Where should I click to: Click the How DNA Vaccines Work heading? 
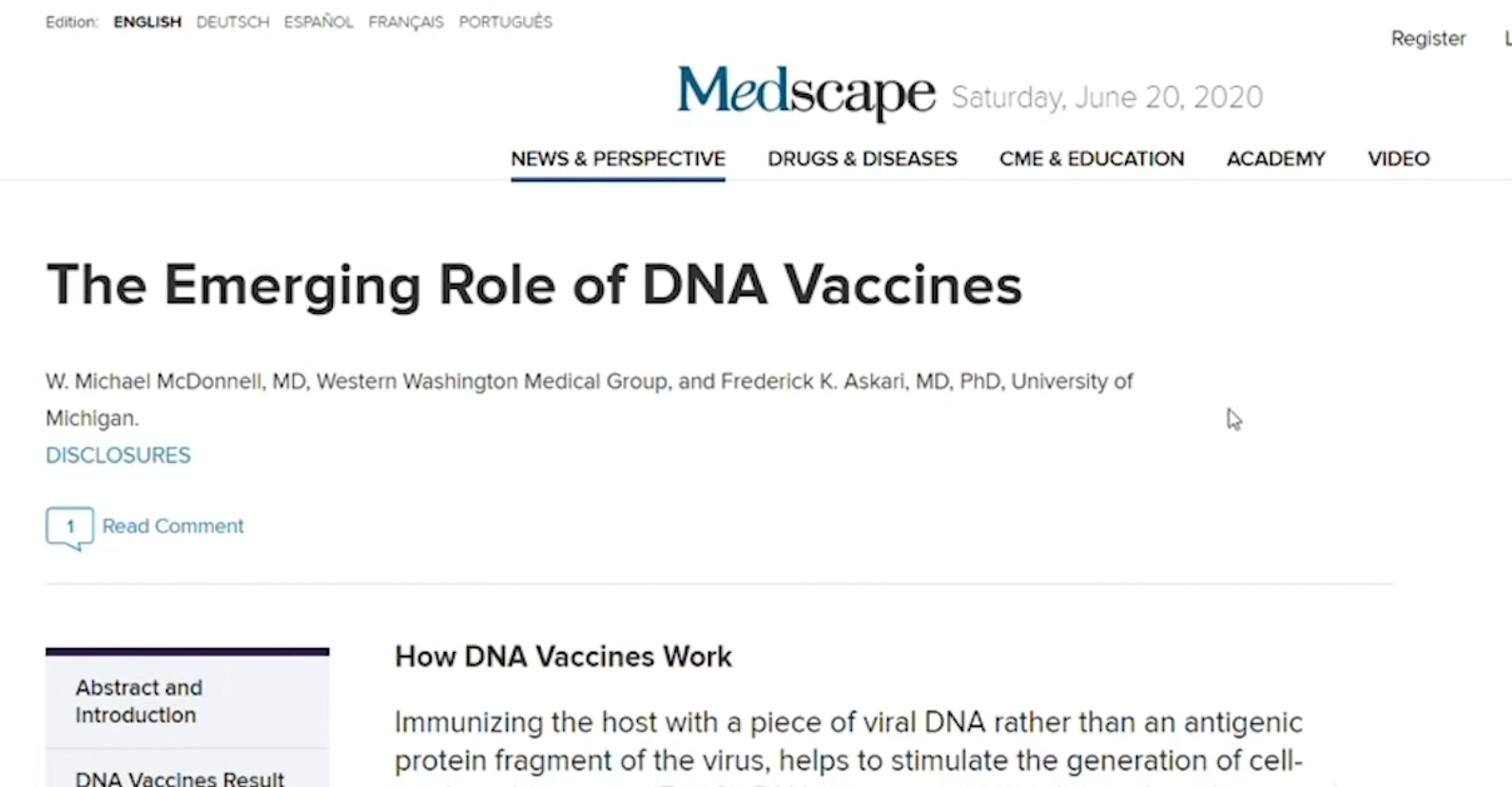coord(563,657)
